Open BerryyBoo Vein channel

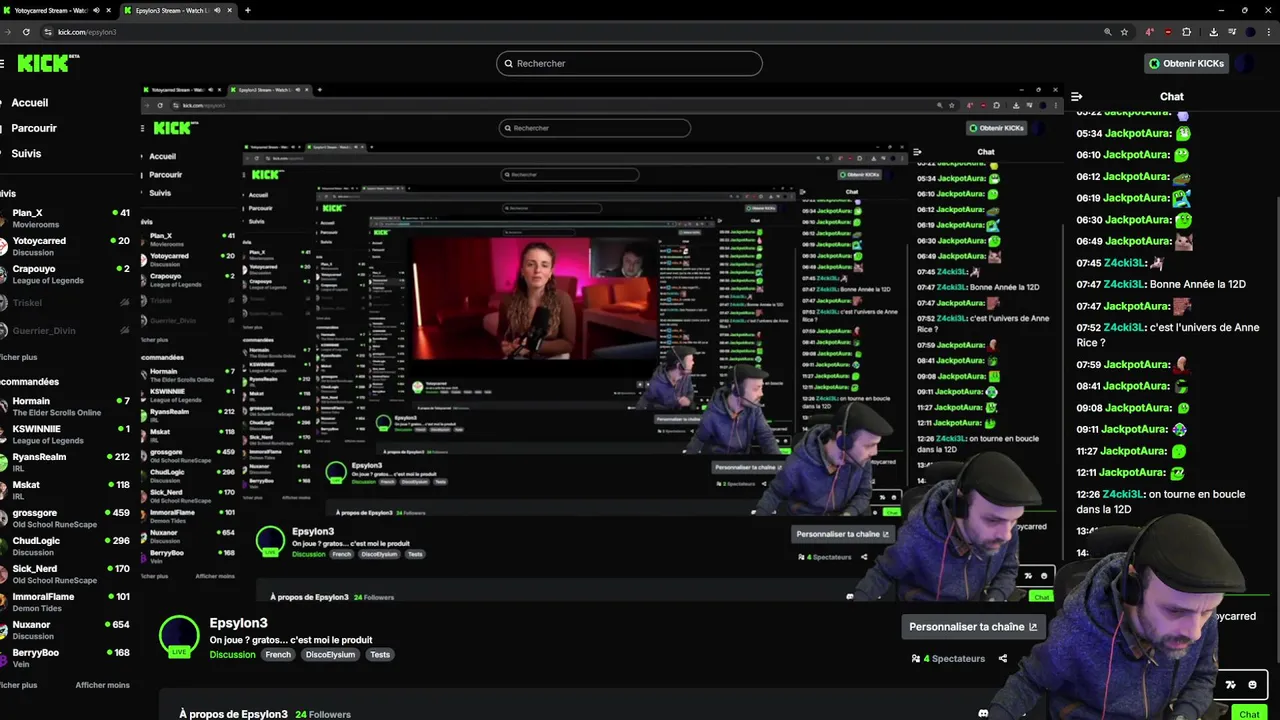pos(65,658)
